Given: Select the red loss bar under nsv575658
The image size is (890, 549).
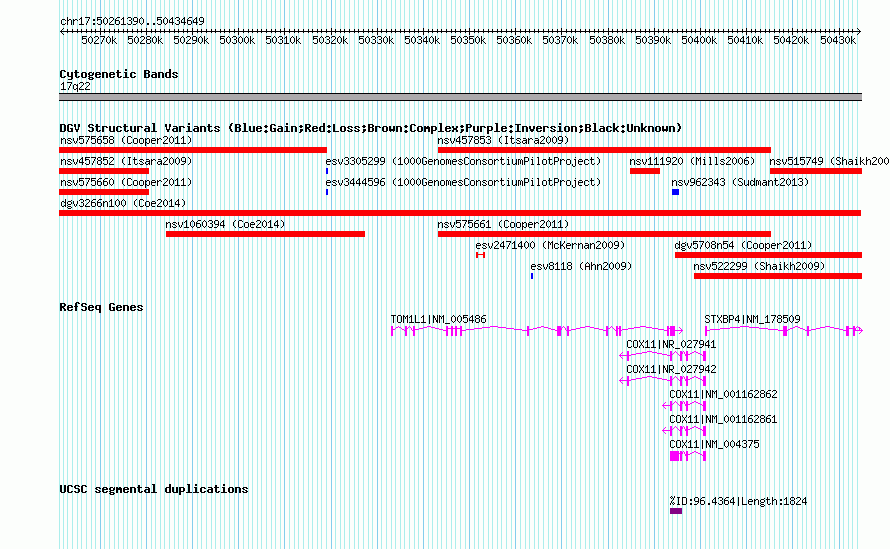Looking at the screenshot, I should (x=193, y=150).
